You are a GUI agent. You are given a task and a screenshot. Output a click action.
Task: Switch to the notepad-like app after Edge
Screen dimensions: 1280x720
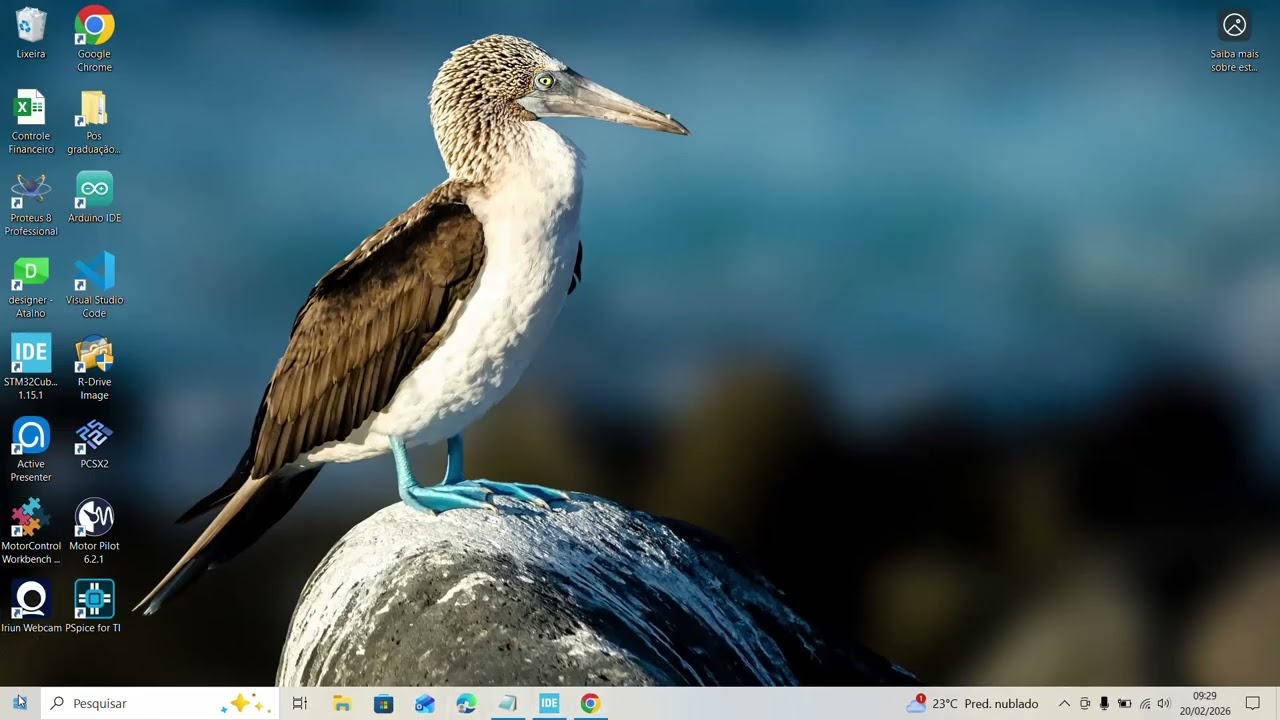click(507, 703)
